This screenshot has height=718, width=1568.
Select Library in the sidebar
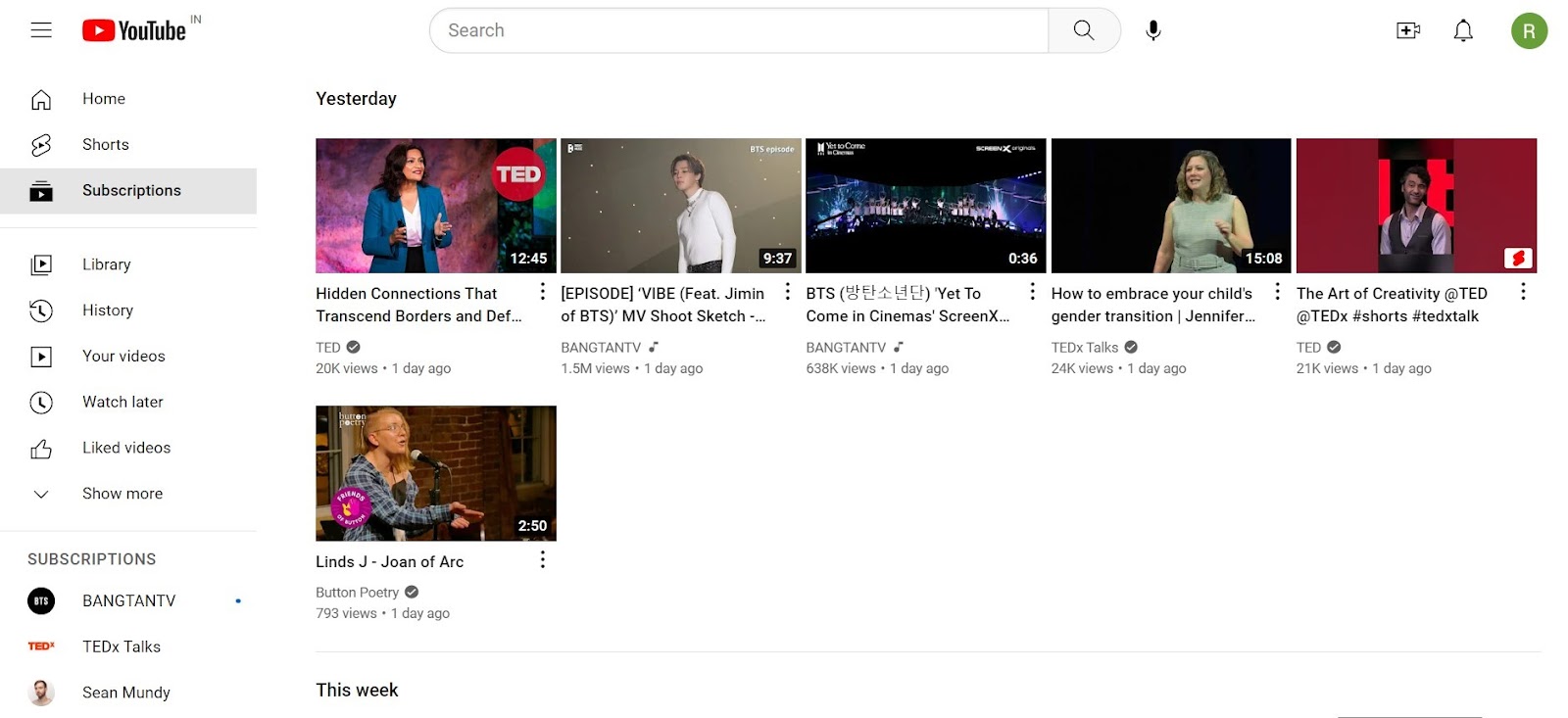128,264
